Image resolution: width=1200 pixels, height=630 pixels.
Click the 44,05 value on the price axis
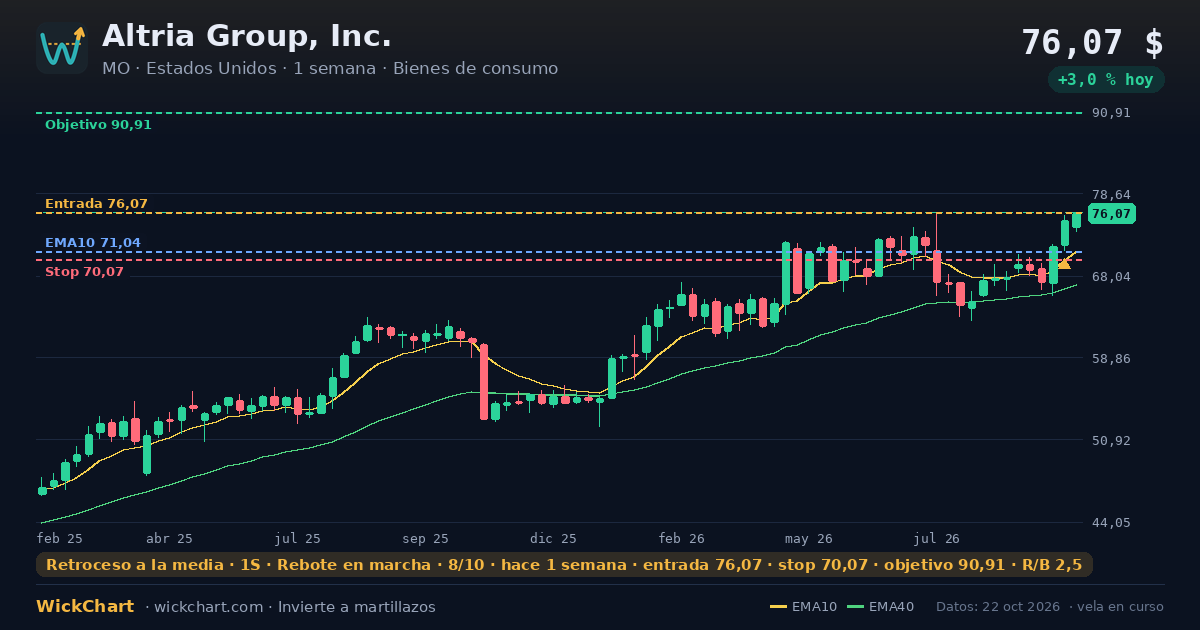tap(1111, 522)
